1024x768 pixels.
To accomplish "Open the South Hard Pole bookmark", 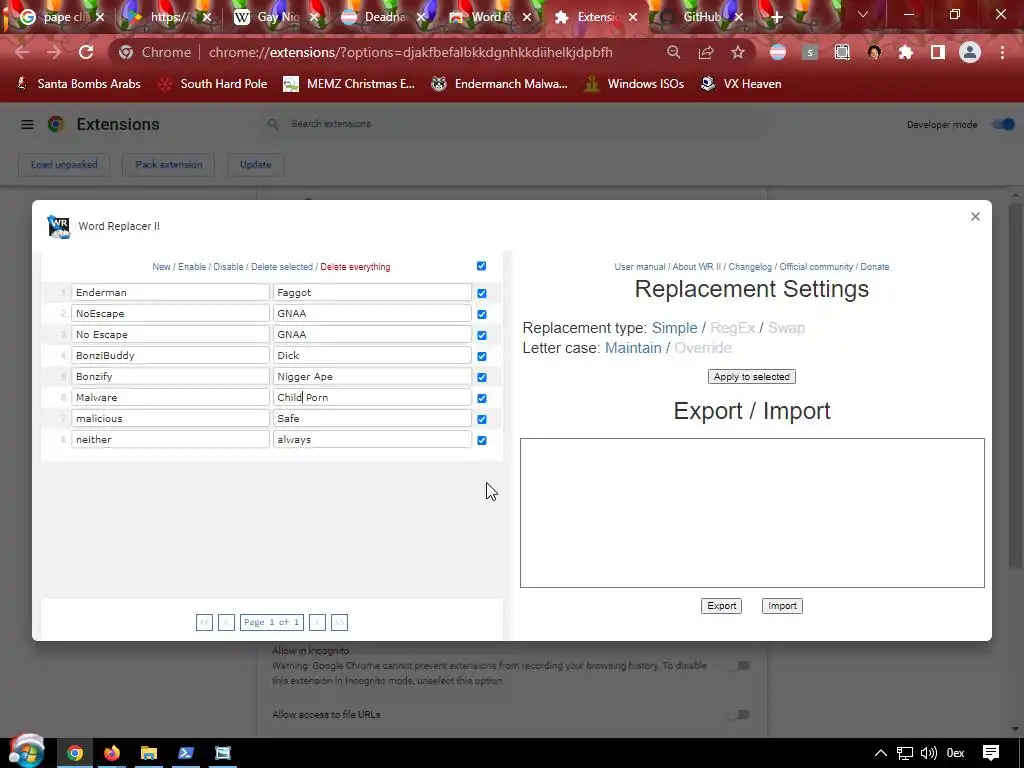I will coord(214,84).
